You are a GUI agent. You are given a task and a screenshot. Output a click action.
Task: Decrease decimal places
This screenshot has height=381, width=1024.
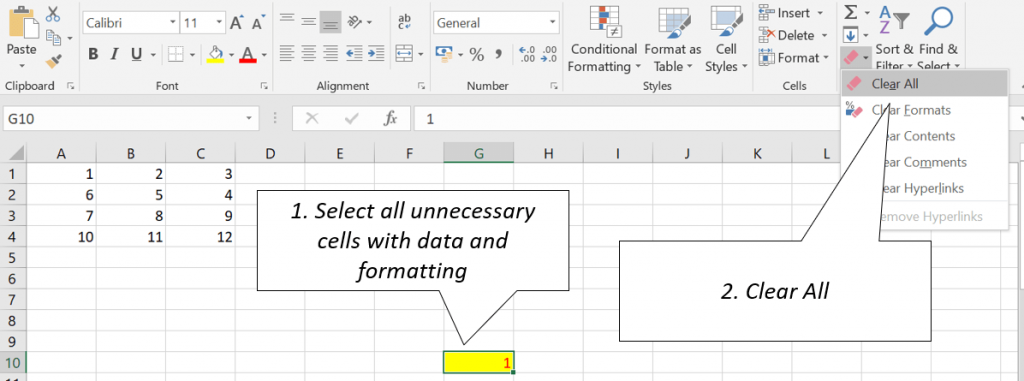click(x=549, y=54)
